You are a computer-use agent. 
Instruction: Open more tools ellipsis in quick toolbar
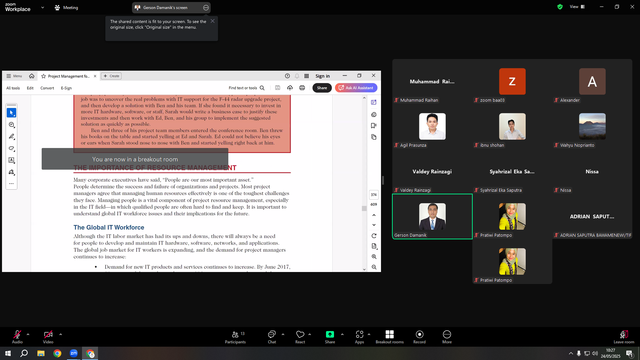11,184
